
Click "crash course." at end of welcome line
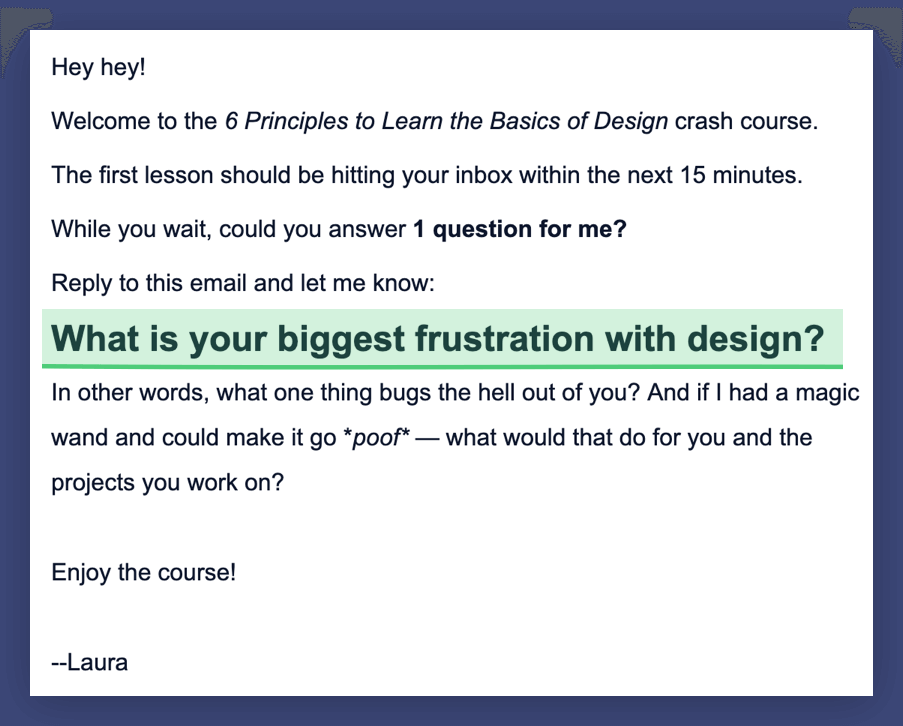[746, 121]
